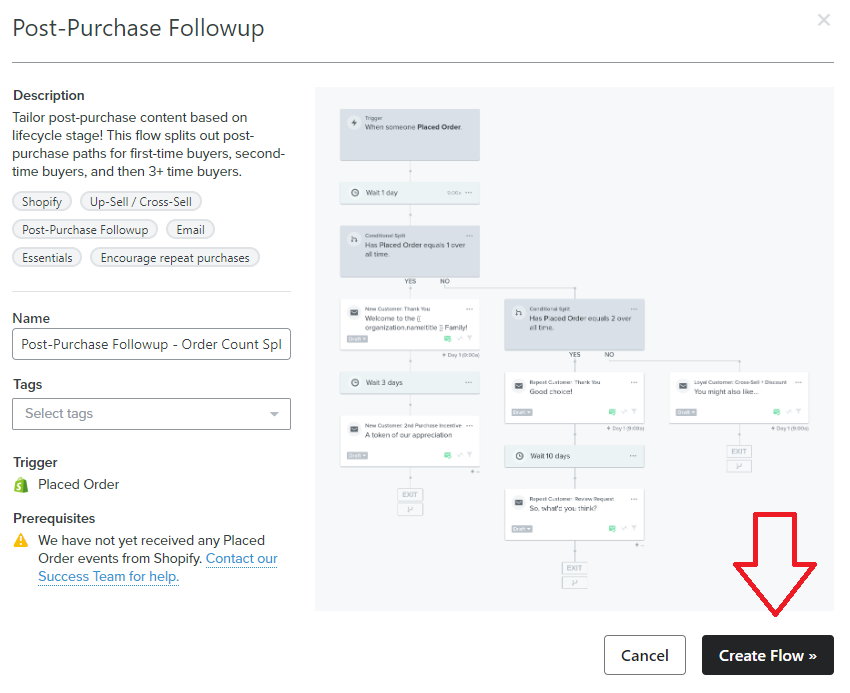Open the Select tags dropdown
Screen dimensions: 850x693
tap(151, 414)
